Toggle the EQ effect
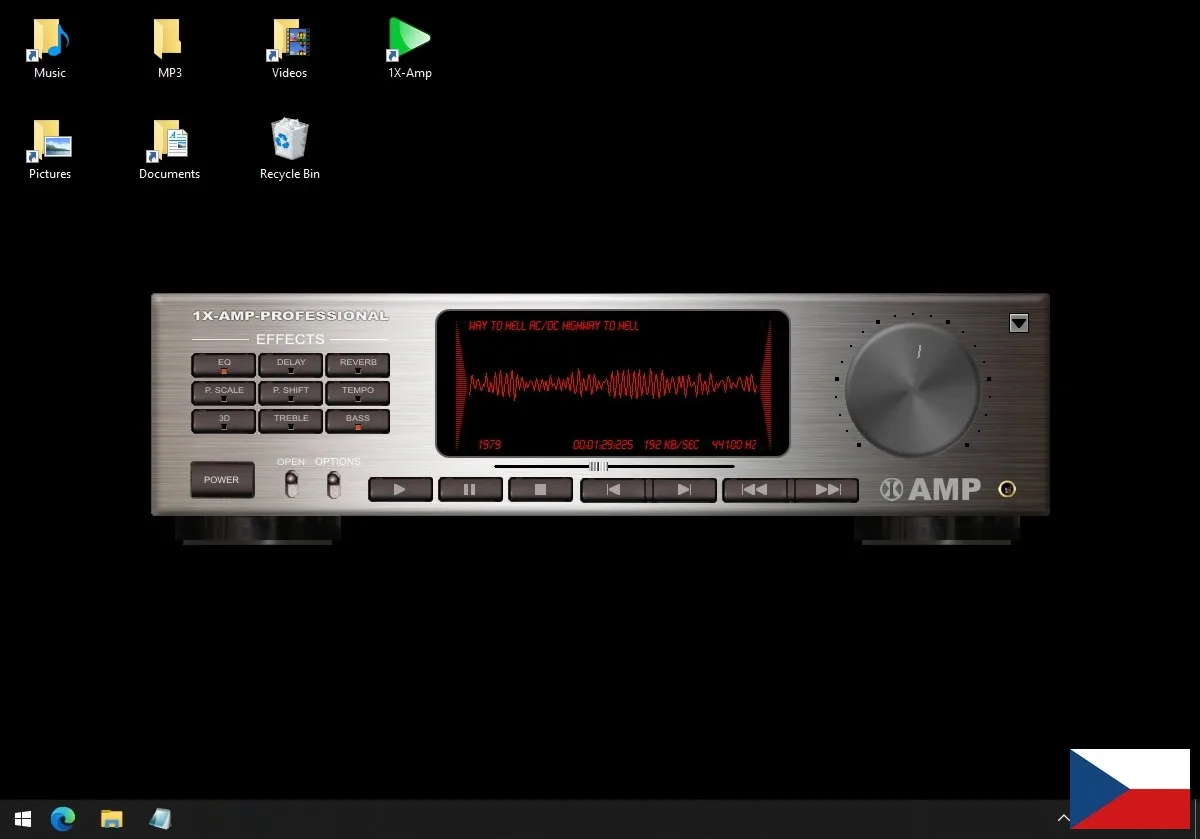 tap(224, 365)
